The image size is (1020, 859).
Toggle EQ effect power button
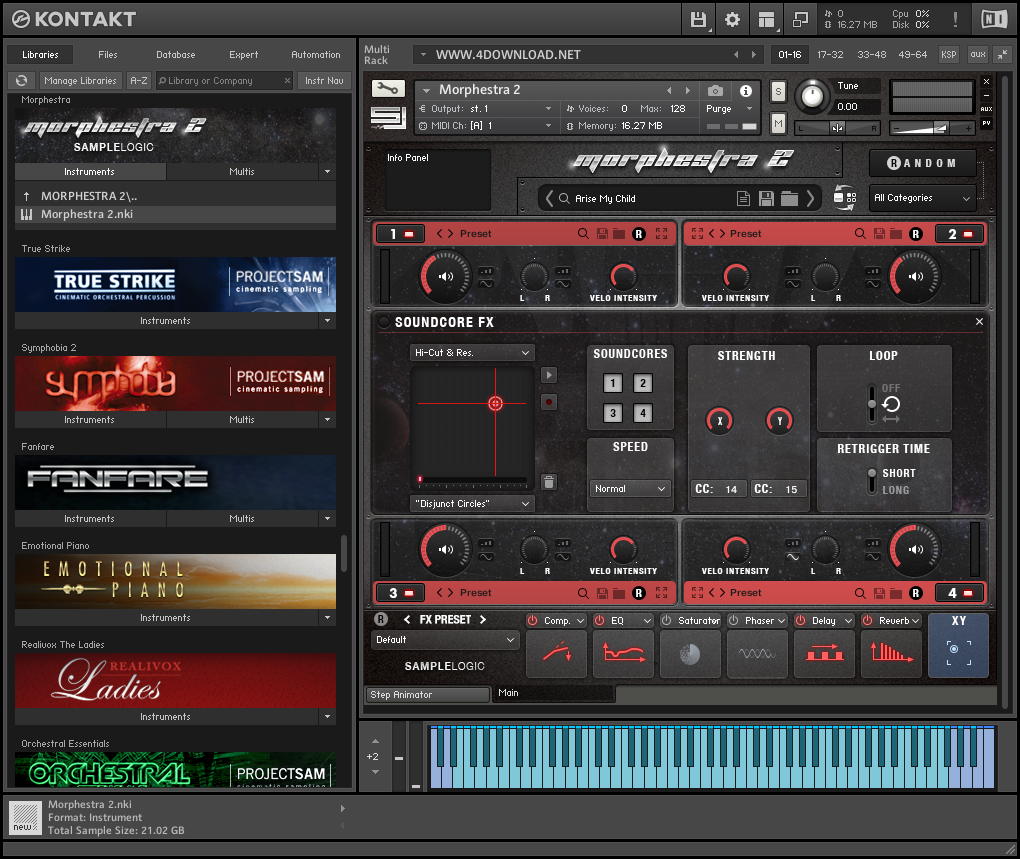599,620
